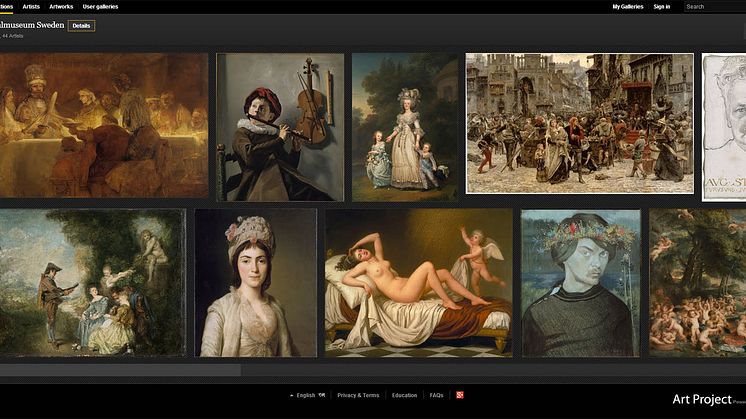Open the boy playing flute painting
Viewport: 746px width, 419px height.
click(280, 127)
